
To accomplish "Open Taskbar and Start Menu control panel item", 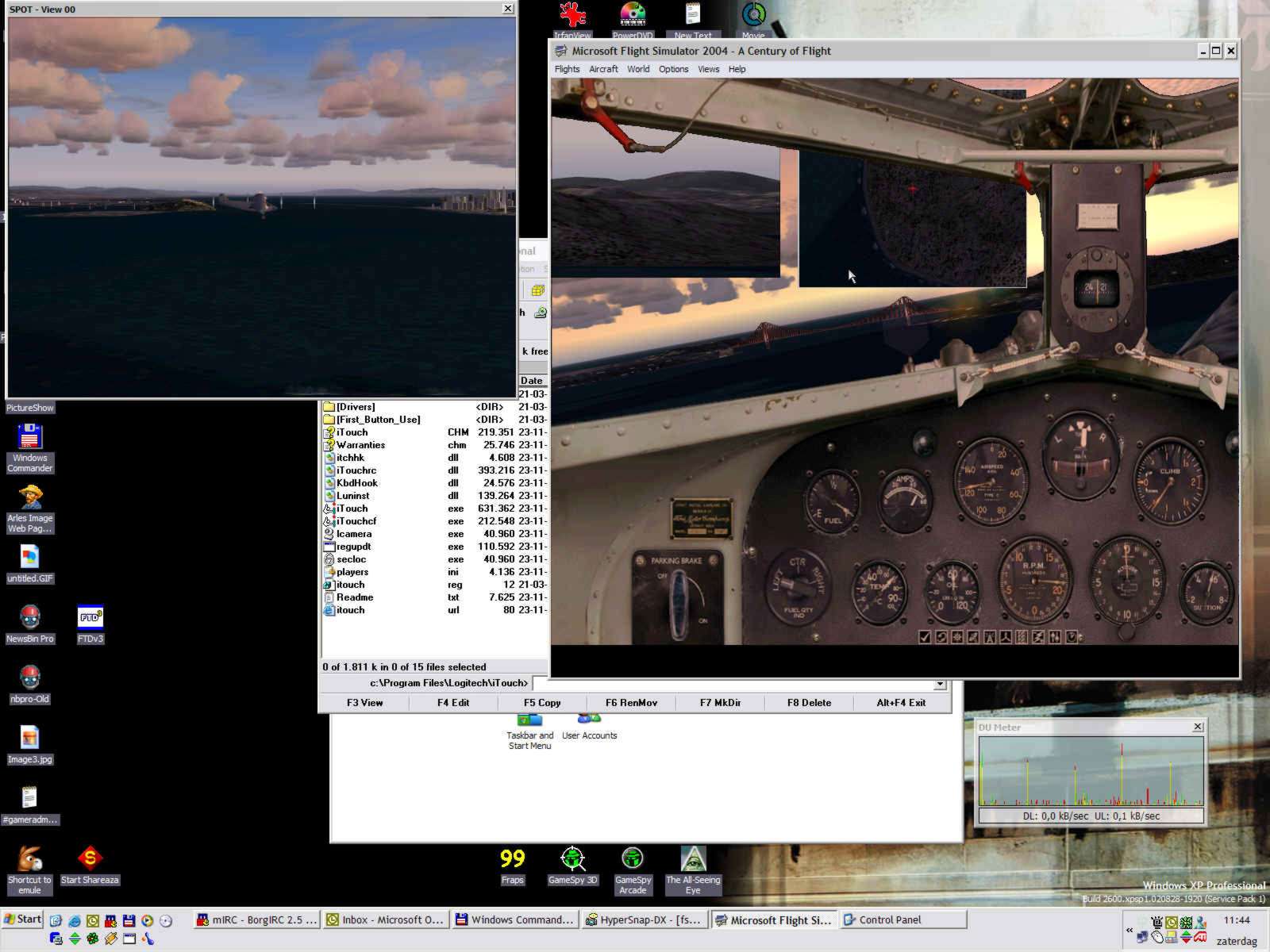I will click(x=529, y=731).
